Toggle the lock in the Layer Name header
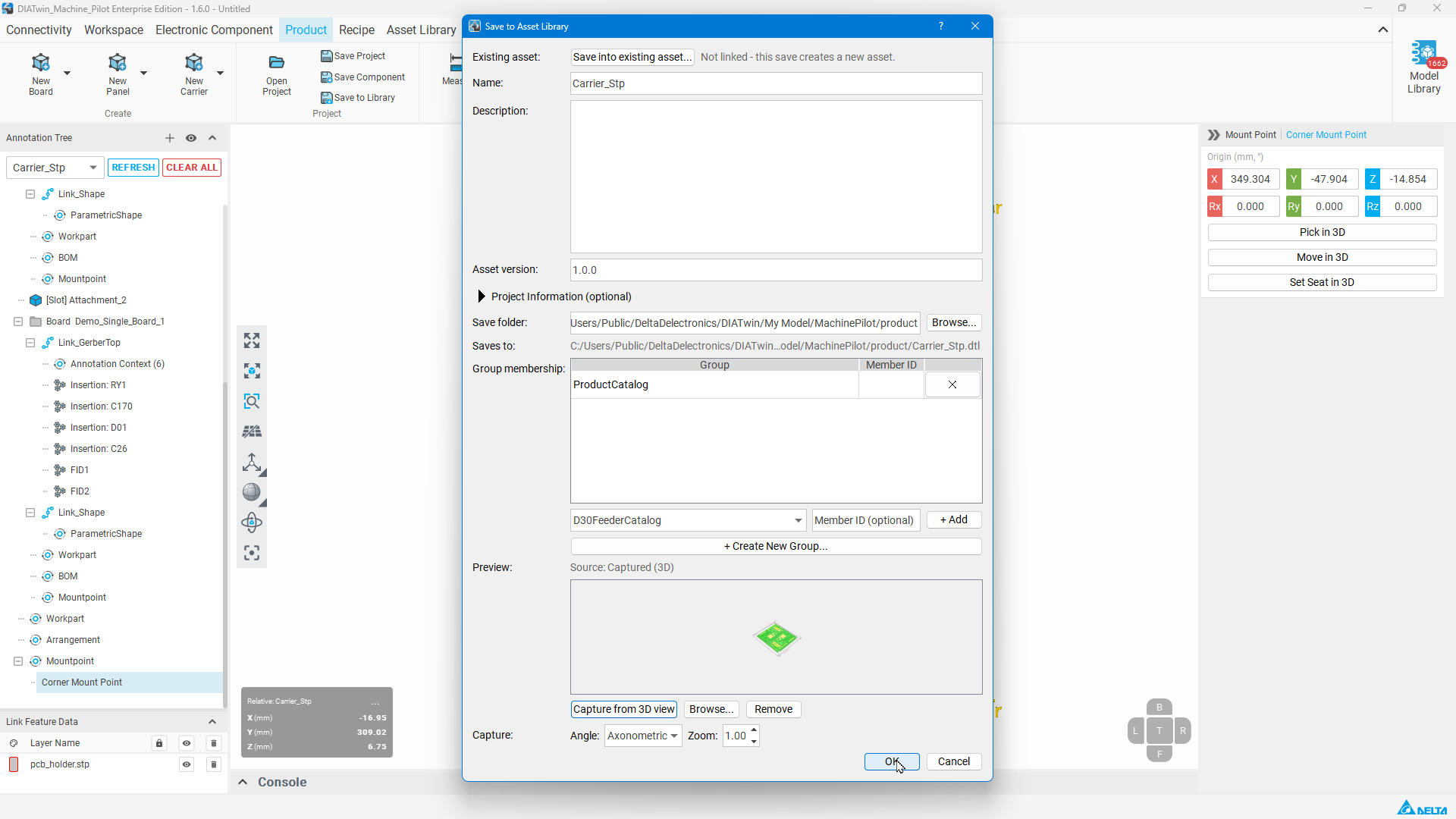The width and height of the screenshot is (1456, 819). click(159, 743)
